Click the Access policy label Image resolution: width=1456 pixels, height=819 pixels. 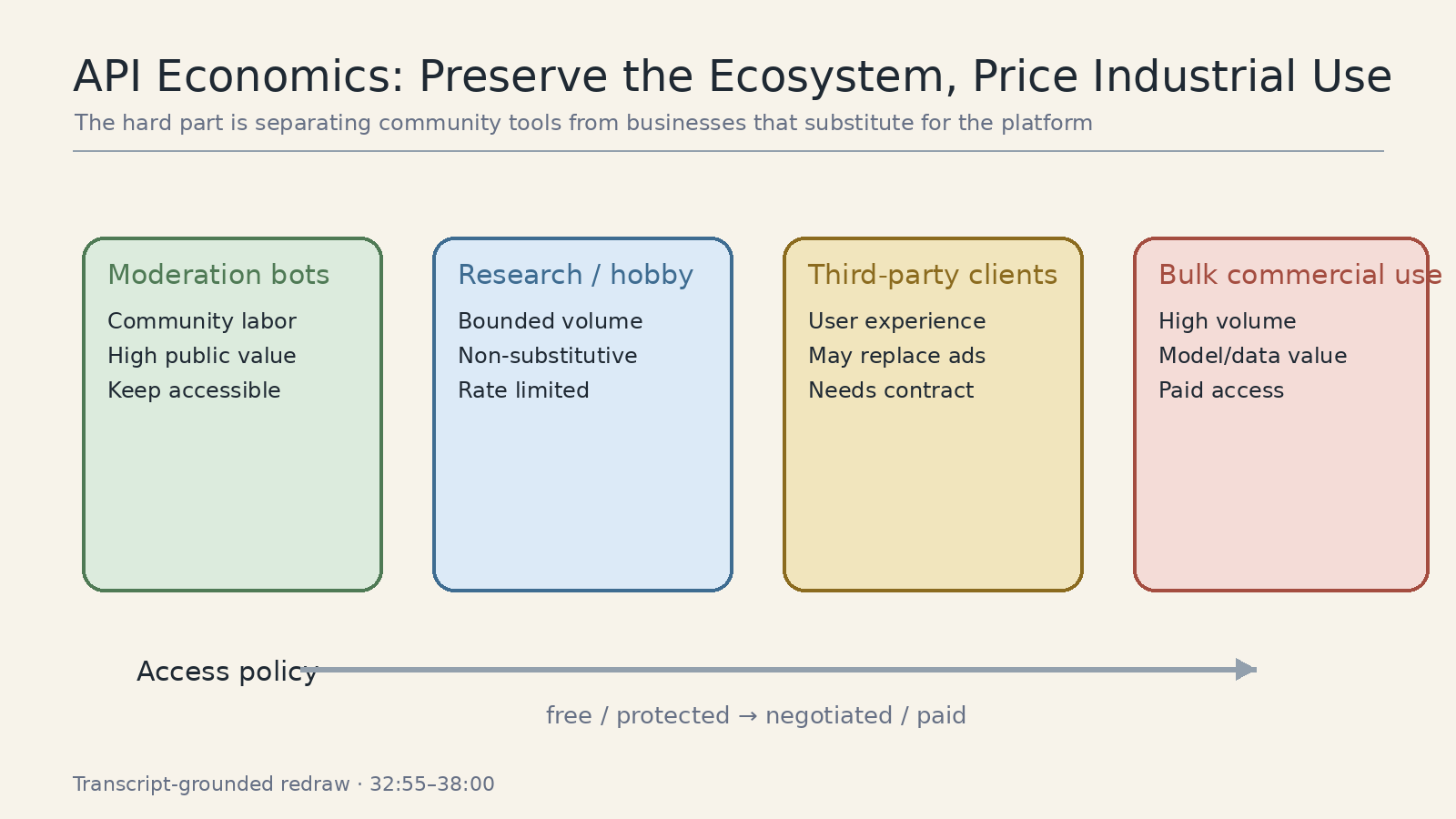pyautogui.click(x=227, y=672)
